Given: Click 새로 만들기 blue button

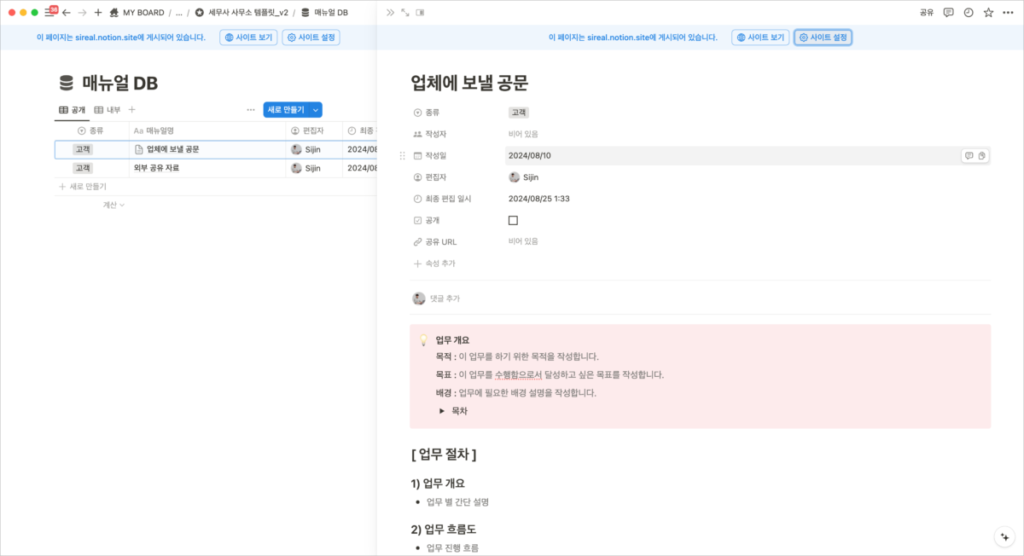Looking at the screenshot, I should 286,110.
